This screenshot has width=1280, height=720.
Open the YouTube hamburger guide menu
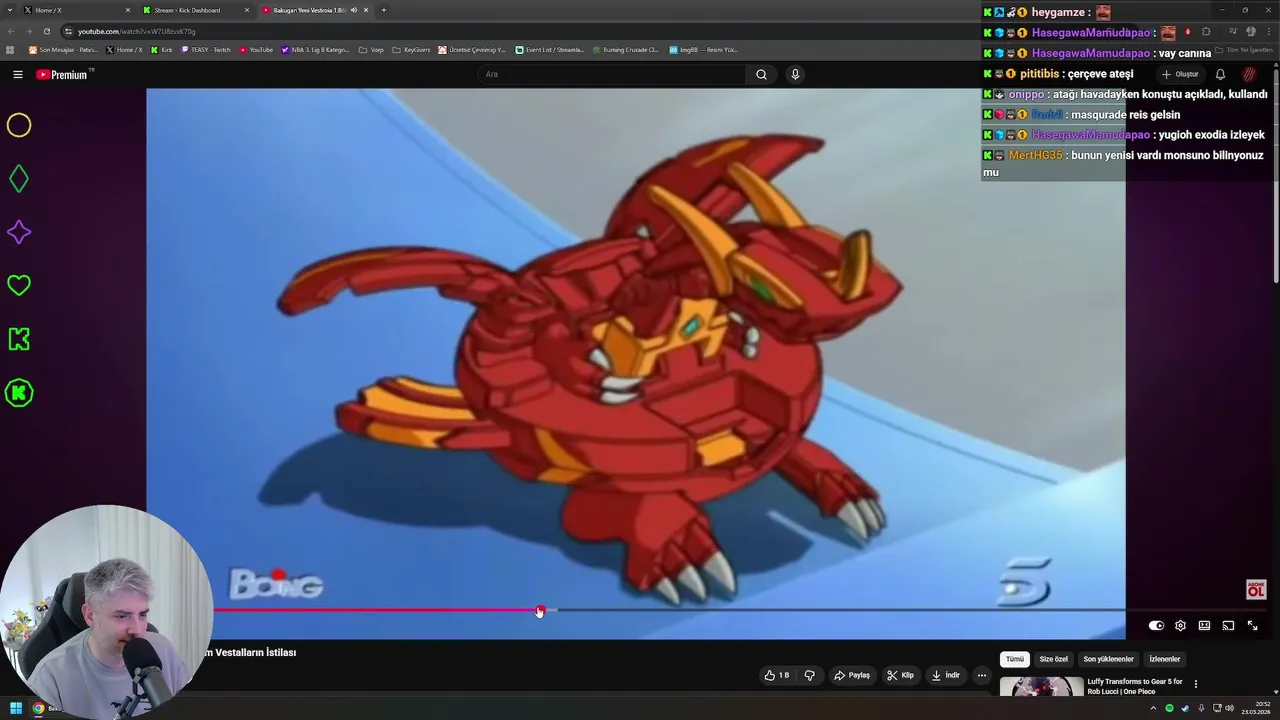[17, 74]
